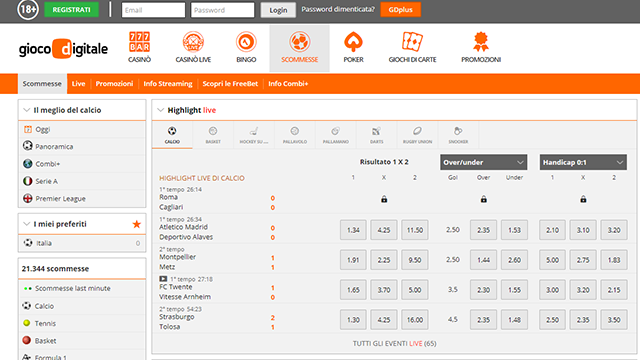The image size is (640, 360).
Task: Click the orange favorites star icon
Action: (x=137, y=224)
